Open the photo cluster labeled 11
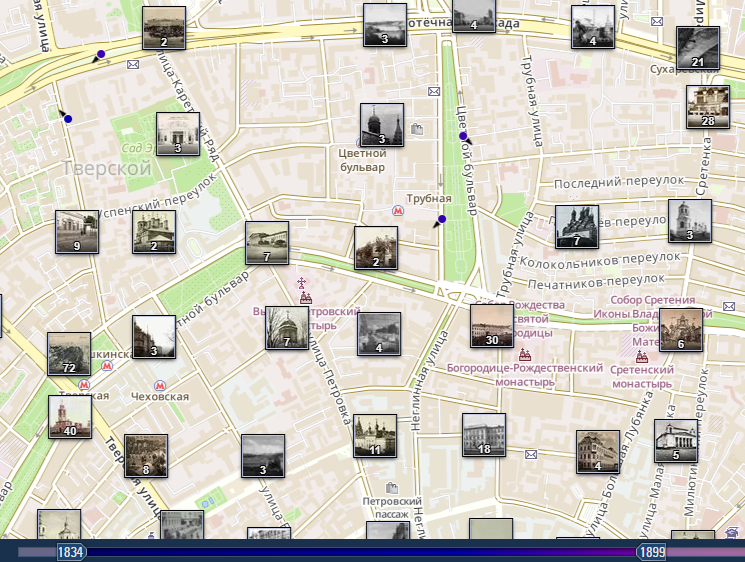Screen dimensions: 745x562 tap(375, 436)
